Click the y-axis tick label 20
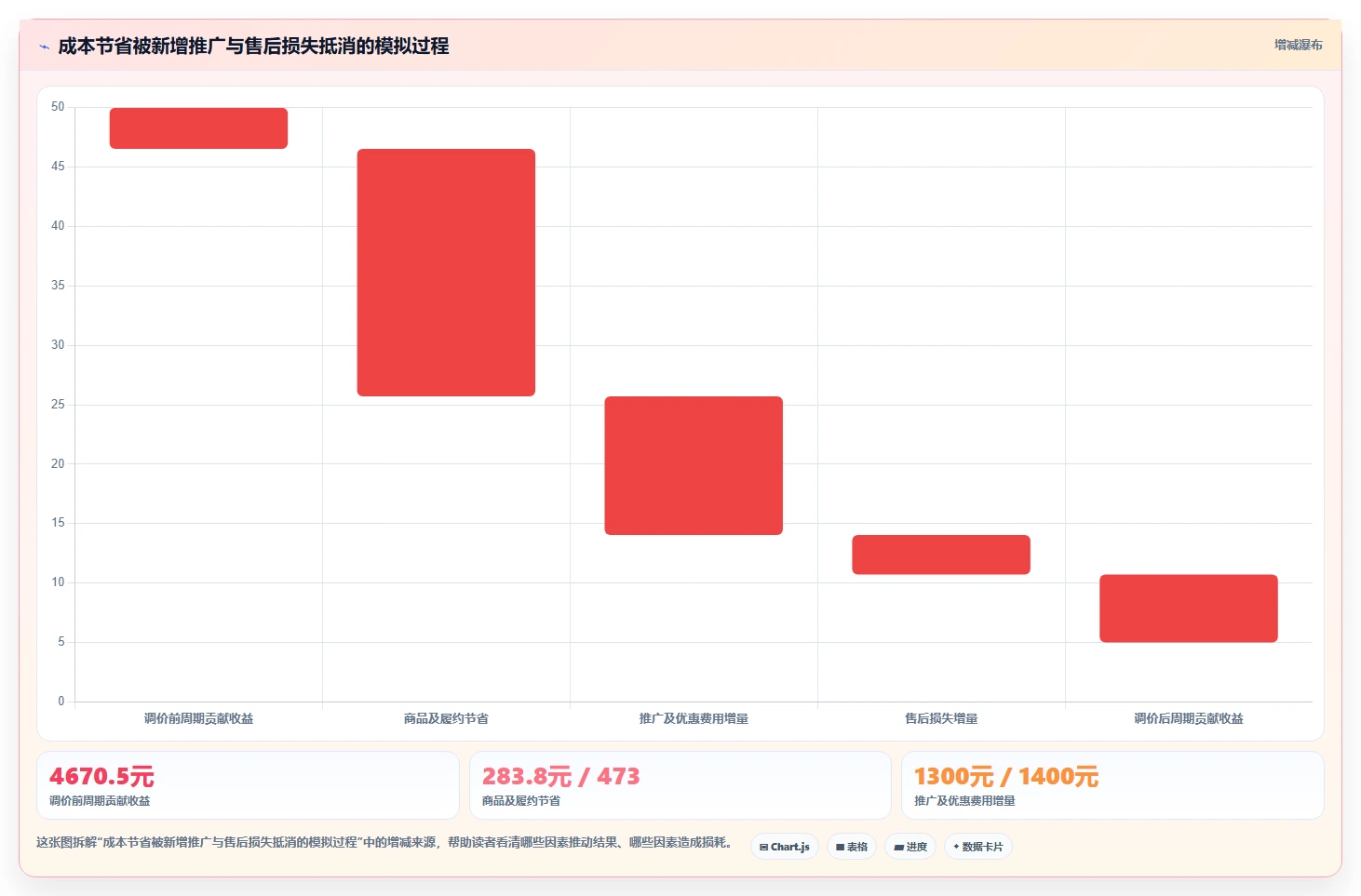The image size is (1361, 896). coord(58,463)
